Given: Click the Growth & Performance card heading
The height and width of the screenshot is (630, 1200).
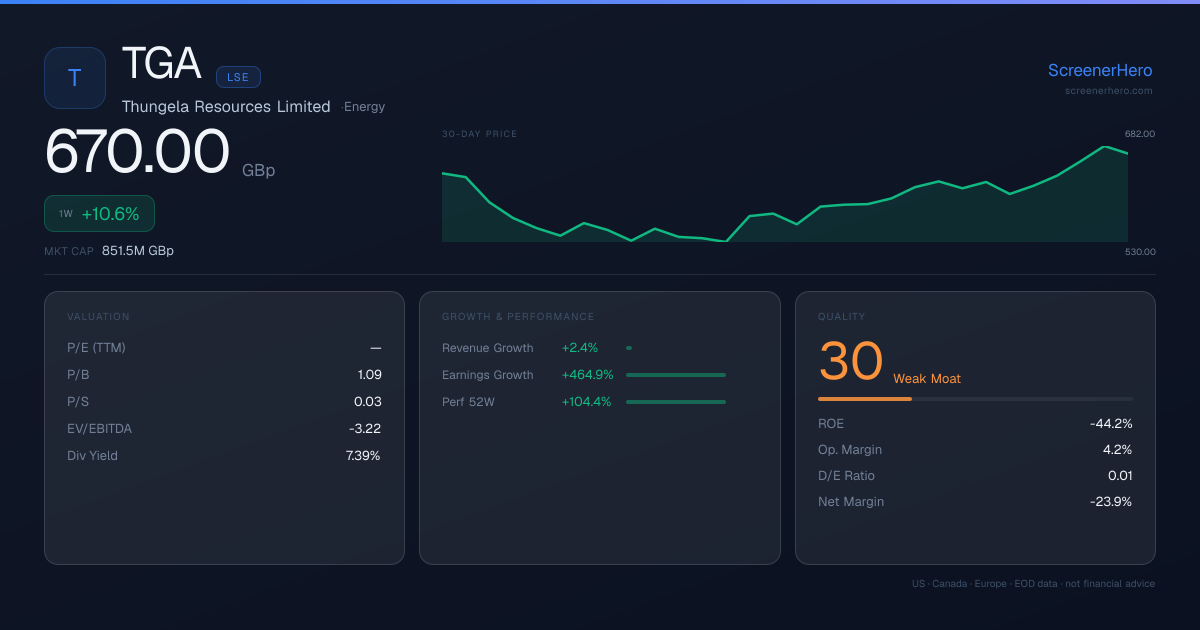Looking at the screenshot, I should point(518,317).
